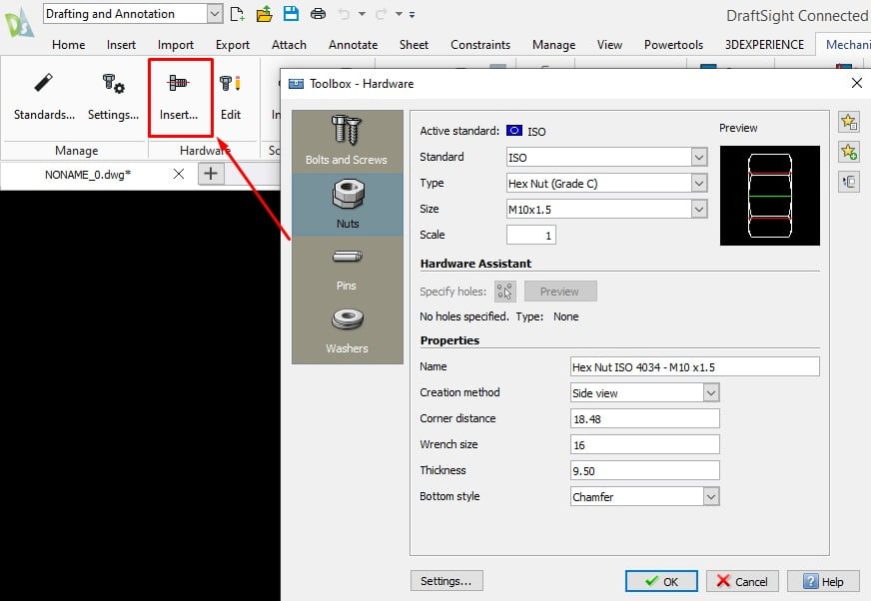Expand the Creation method dropdown
This screenshot has width=871, height=601.
coord(710,393)
